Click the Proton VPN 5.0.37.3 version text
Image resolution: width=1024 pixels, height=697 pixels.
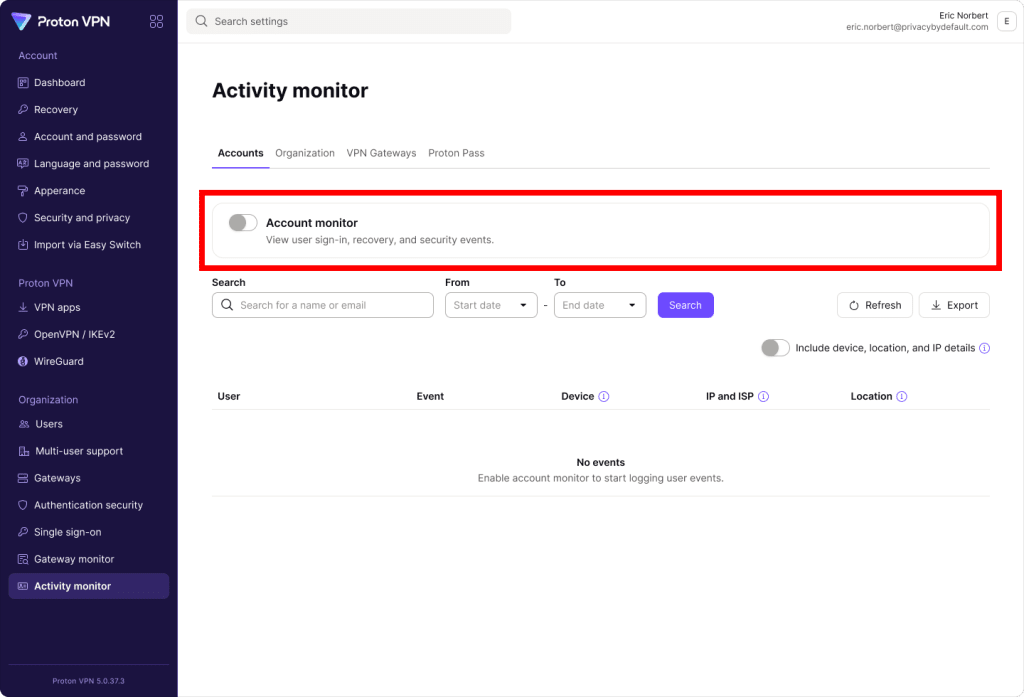(x=88, y=681)
